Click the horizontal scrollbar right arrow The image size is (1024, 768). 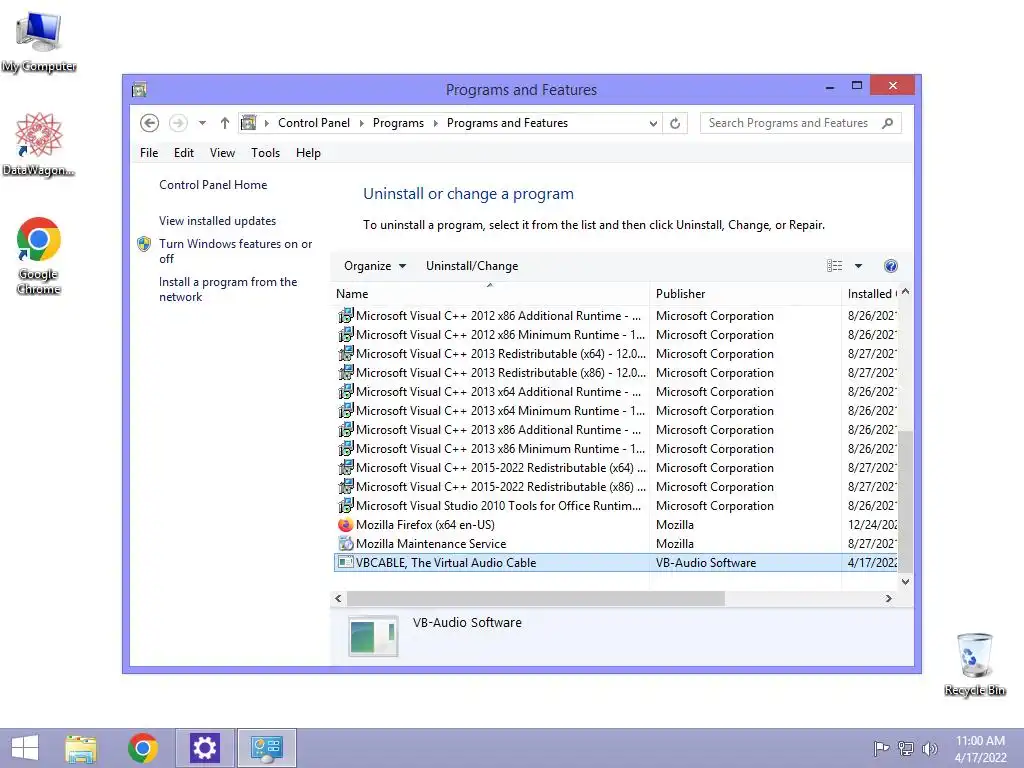click(x=888, y=598)
